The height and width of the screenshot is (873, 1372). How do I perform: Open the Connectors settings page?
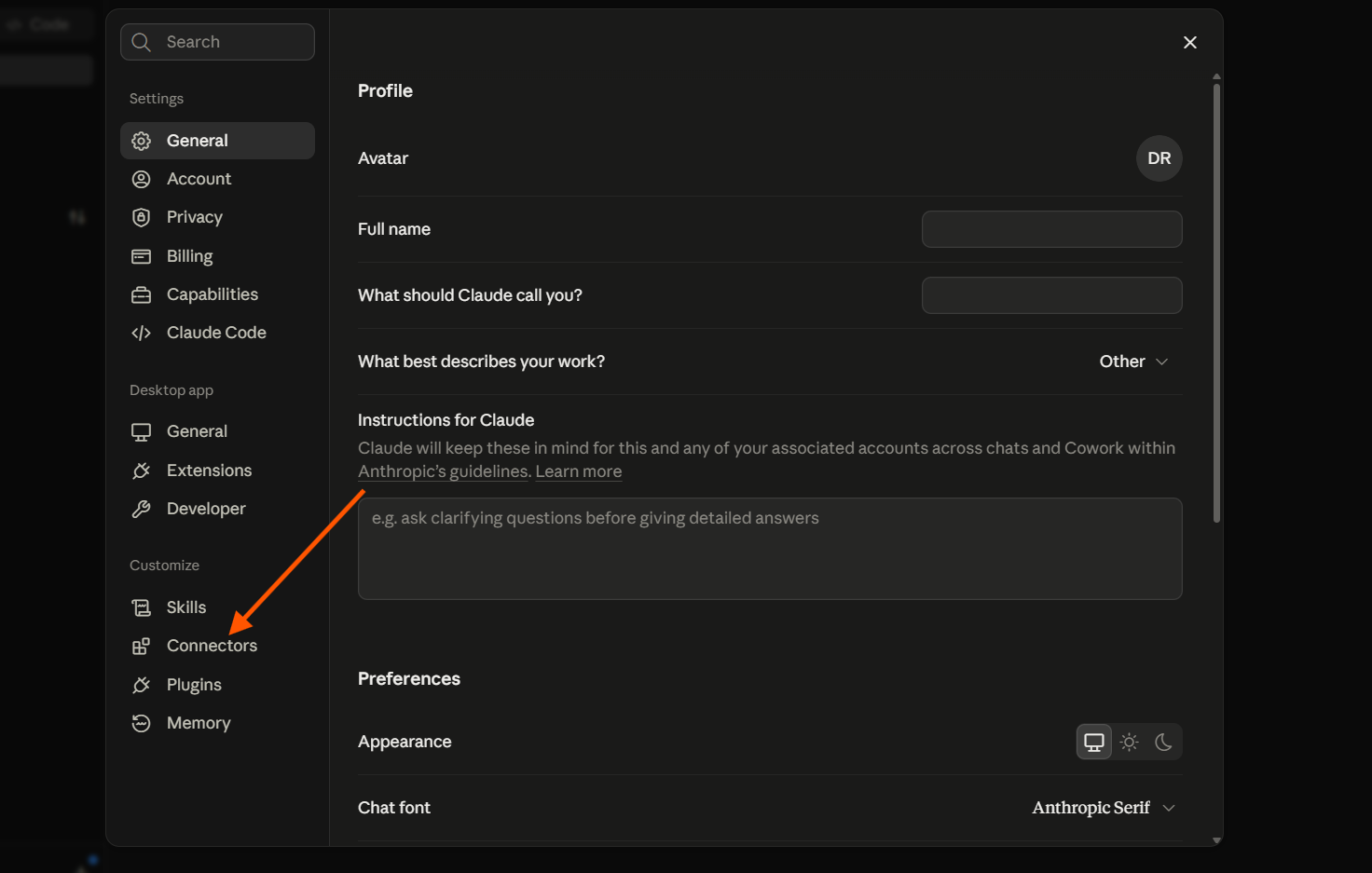click(x=217, y=646)
